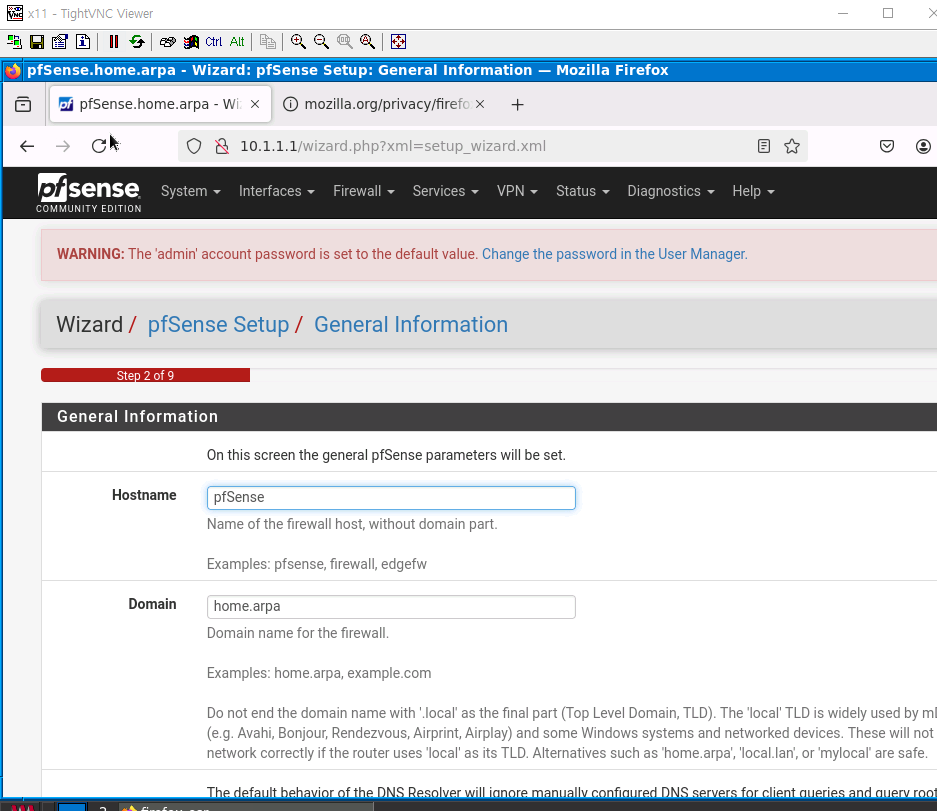Switch to full screen mode icon
937x811 pixels.
pyautogui.click(x=399, y=42)
